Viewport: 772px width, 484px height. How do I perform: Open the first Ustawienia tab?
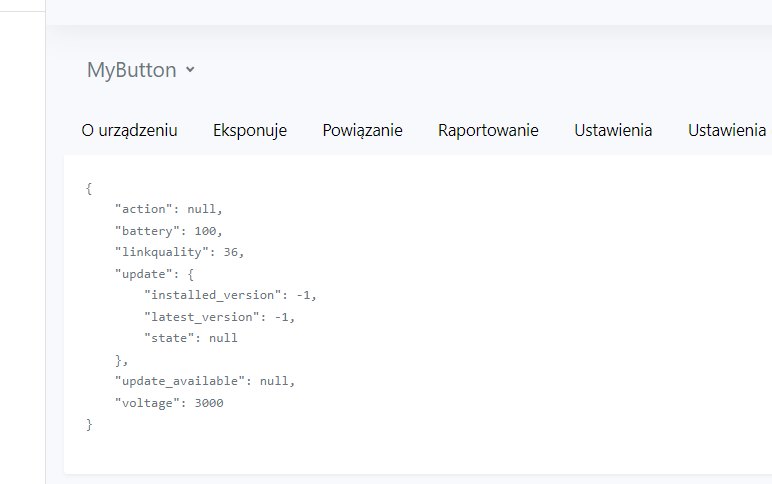point(613,130)
